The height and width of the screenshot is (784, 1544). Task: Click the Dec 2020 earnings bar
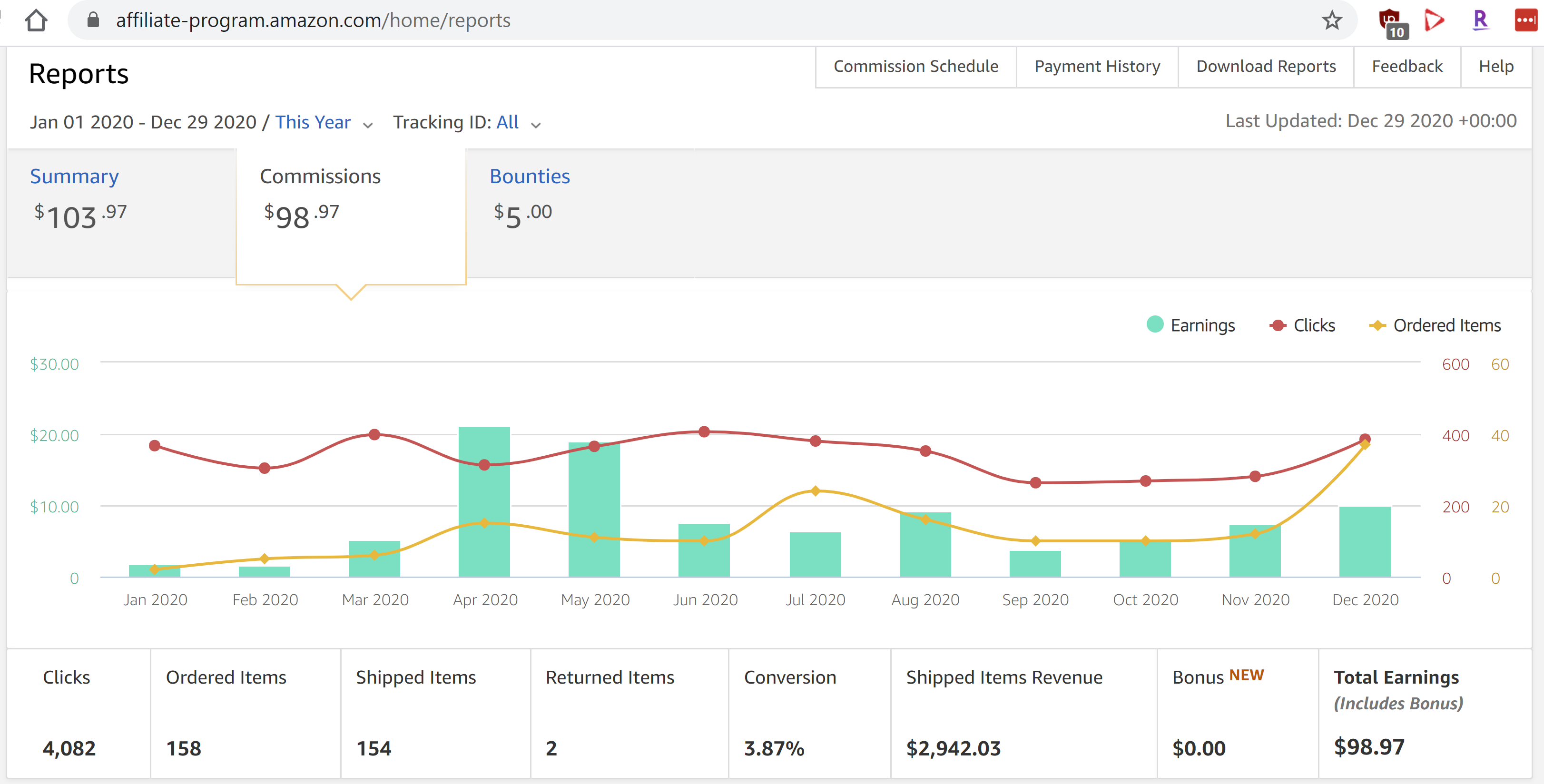(1365, 542)
